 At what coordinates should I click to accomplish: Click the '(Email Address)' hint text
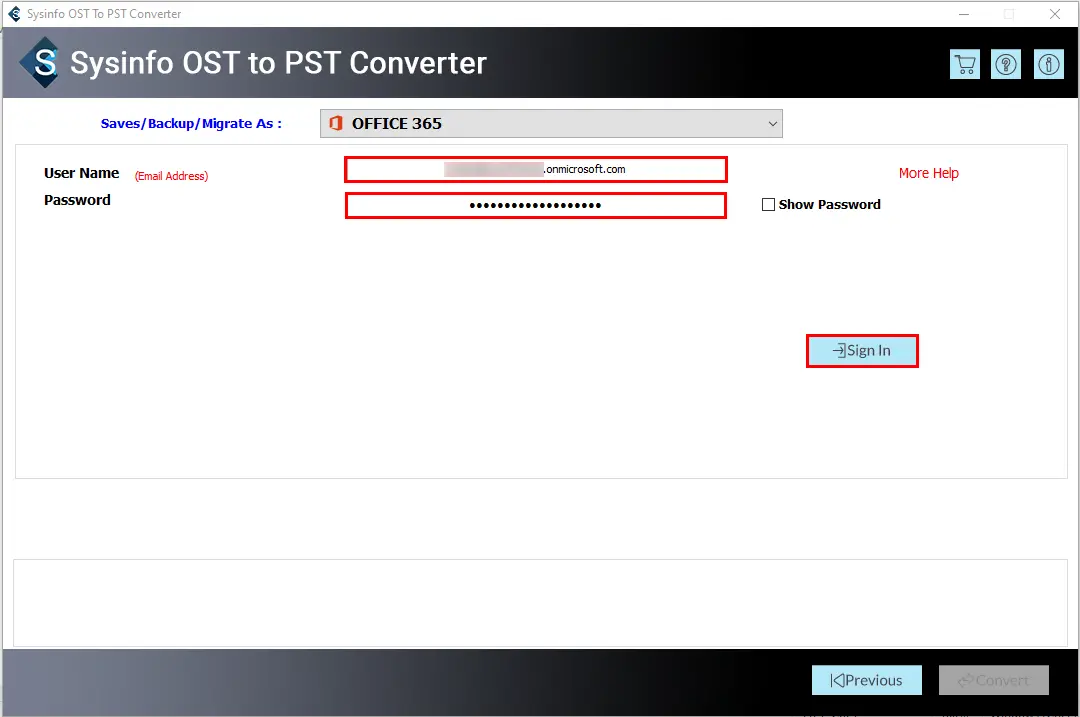coord(172,176)
